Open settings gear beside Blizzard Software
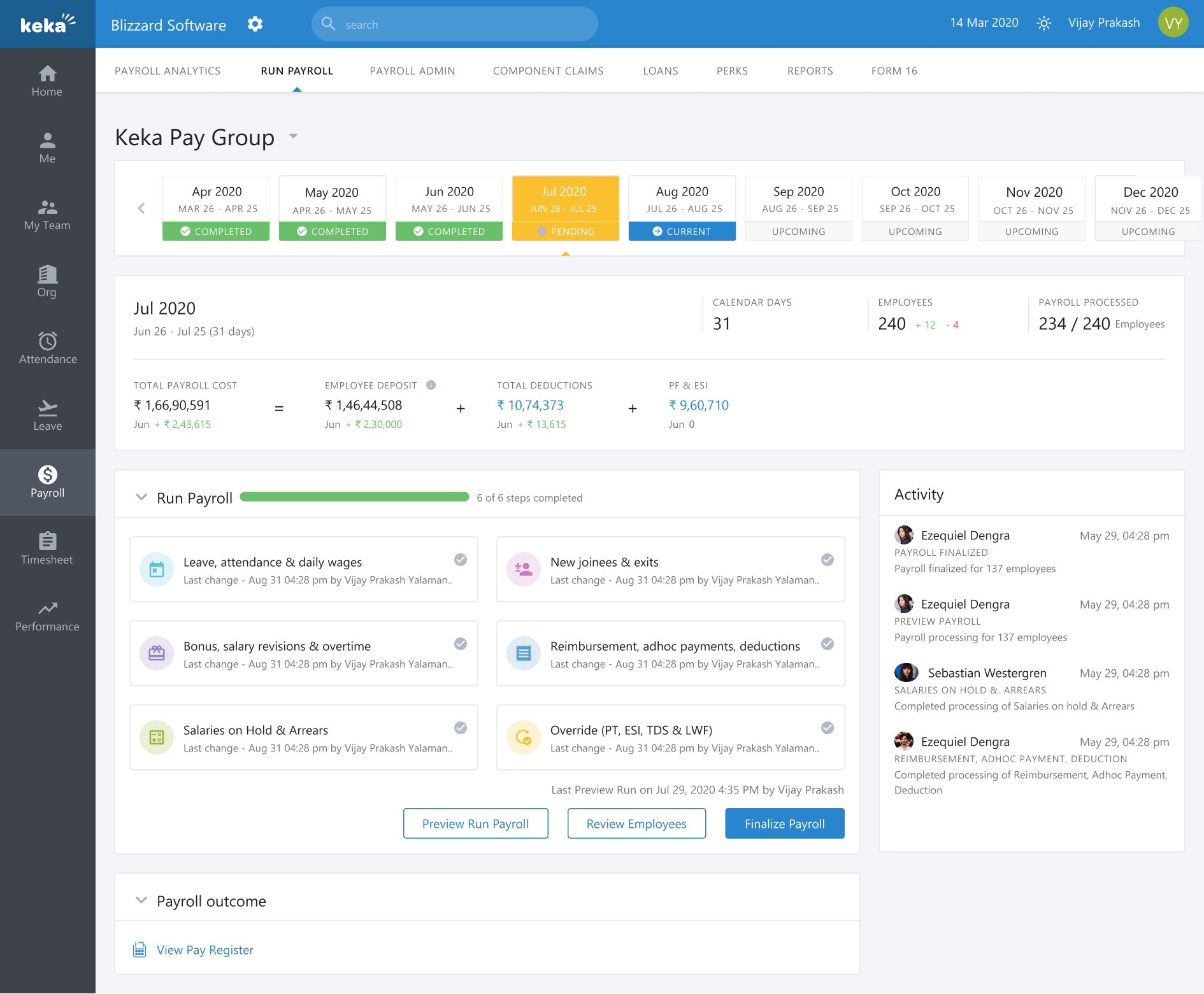 point(255,24)
